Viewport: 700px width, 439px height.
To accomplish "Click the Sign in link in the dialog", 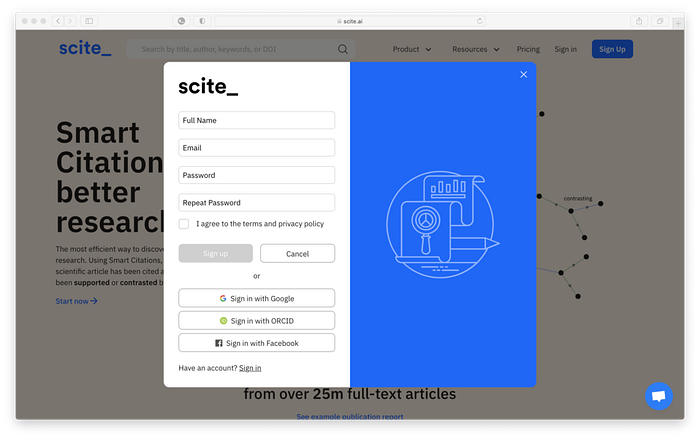I will (250, 368).
